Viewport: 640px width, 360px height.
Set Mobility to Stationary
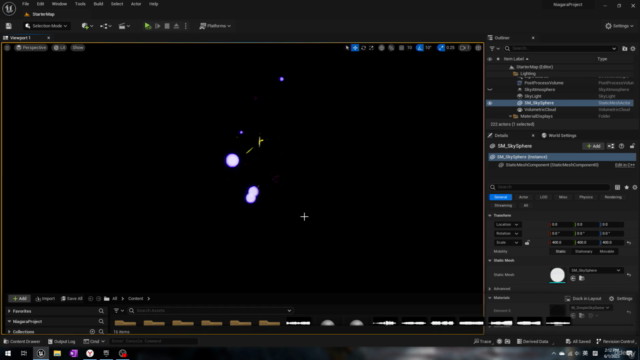[584, 251]
